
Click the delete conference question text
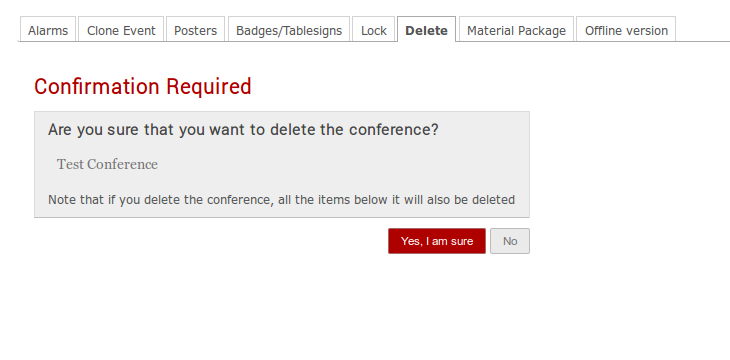point(243,129)
